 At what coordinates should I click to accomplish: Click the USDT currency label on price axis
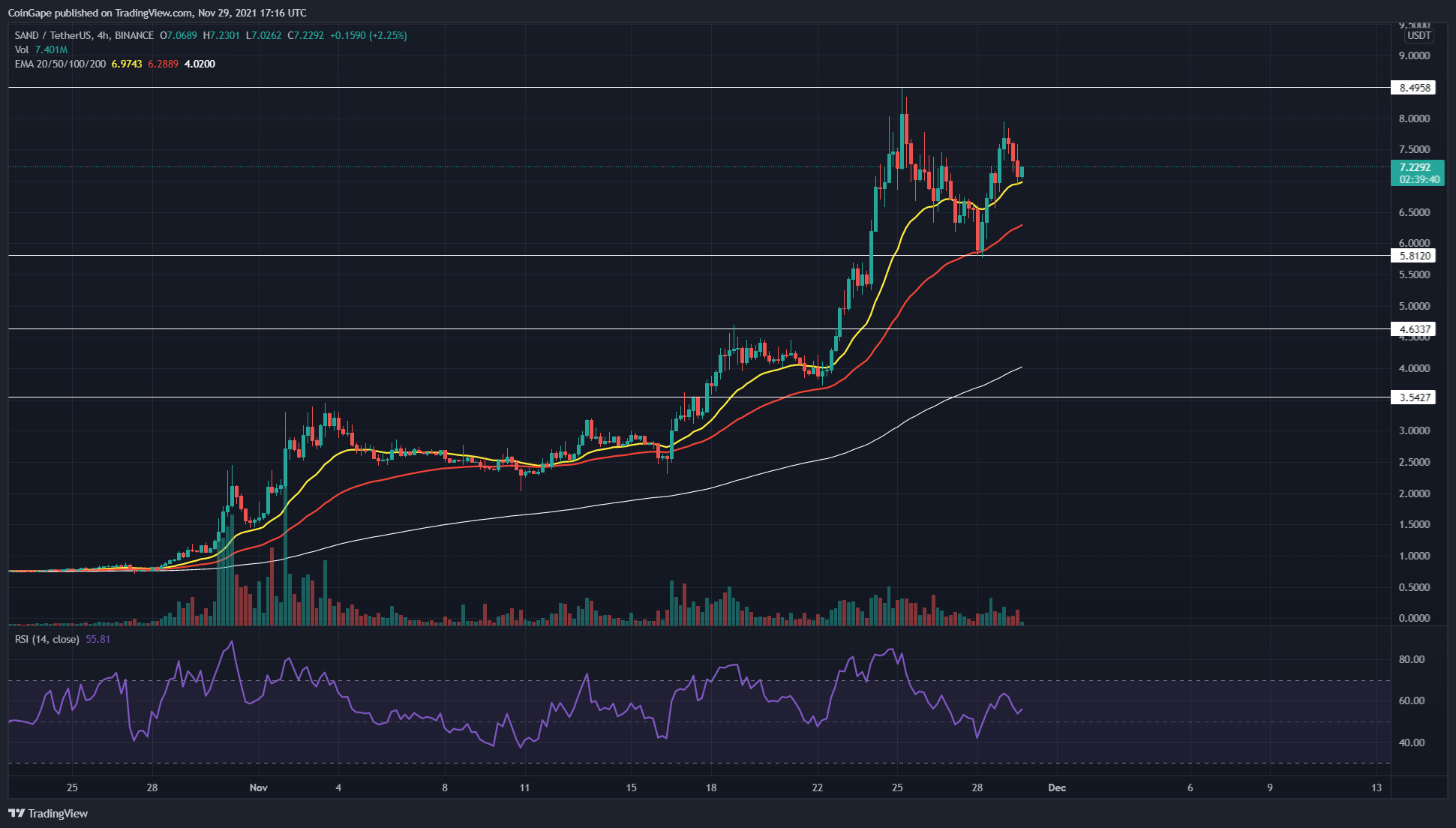tap(1418, 35)
